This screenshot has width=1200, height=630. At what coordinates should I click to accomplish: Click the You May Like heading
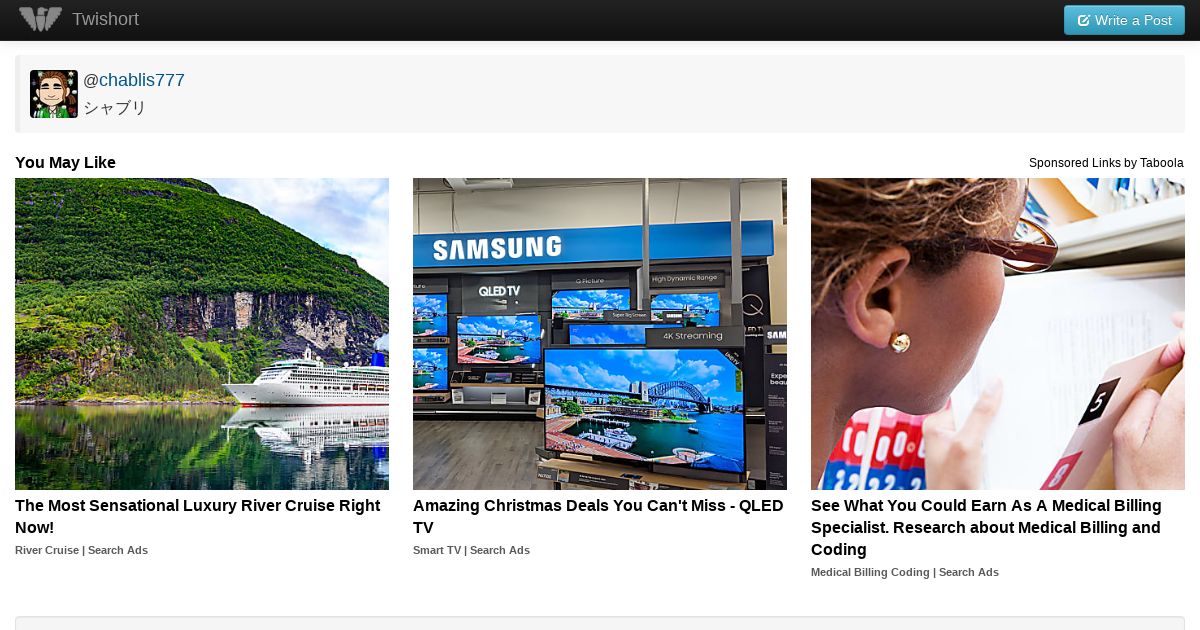[65, 162]
